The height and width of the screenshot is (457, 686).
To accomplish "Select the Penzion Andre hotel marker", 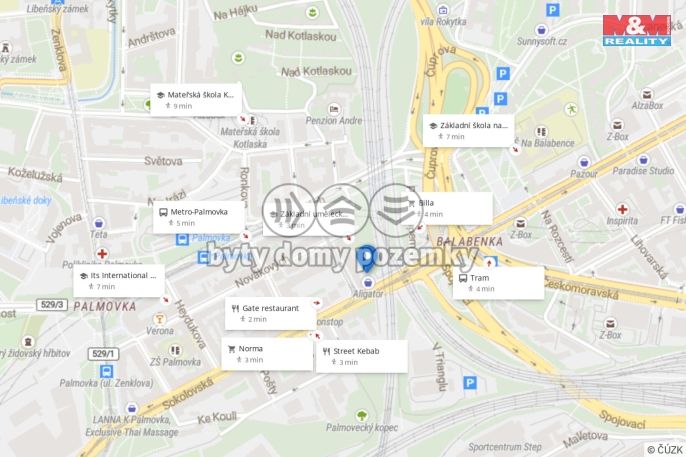I will pos(334,108).
